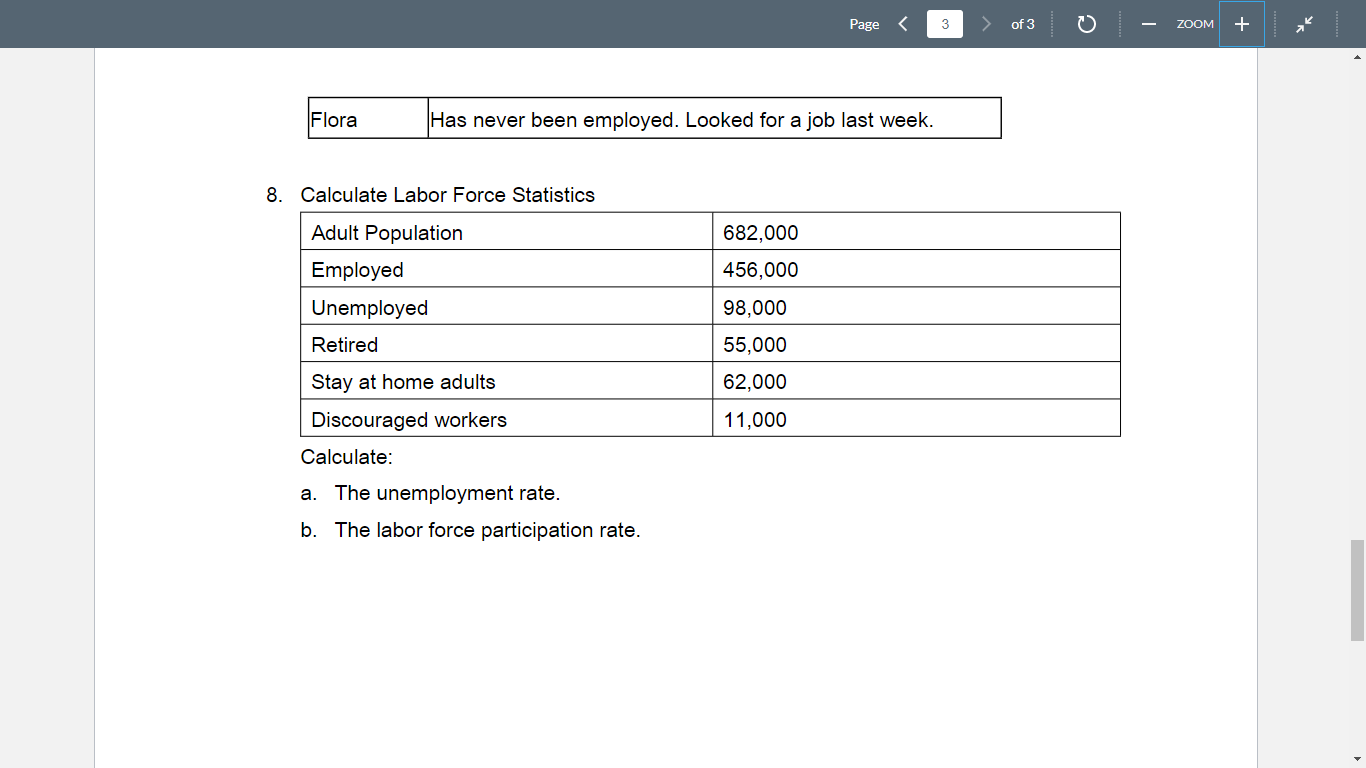The height and width of the screenshot is (768, 1366).
Task: Click the shrink-to-fit arrows icon
Action: pyautogui.click(x=1305, y=23)
